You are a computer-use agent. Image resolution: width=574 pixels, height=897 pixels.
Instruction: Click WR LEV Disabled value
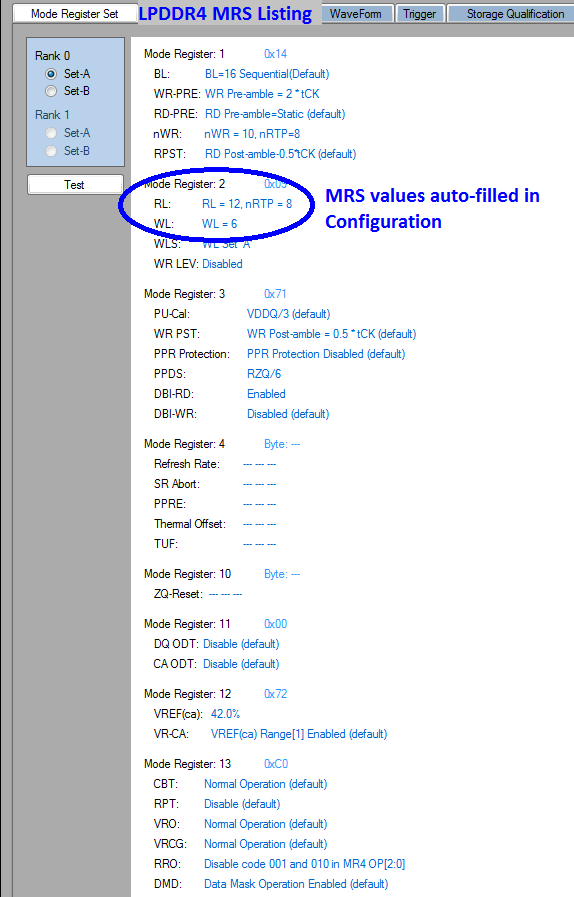[x=222, y=264]
